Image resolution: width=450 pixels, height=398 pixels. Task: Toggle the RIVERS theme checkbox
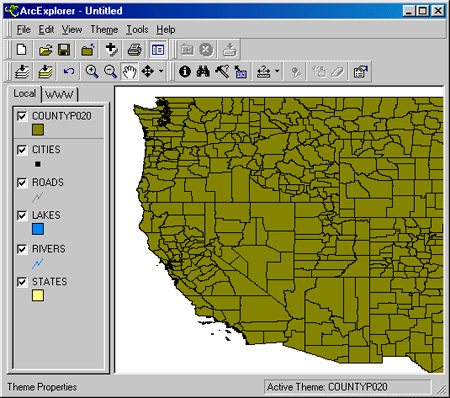(x=22, y=249)
